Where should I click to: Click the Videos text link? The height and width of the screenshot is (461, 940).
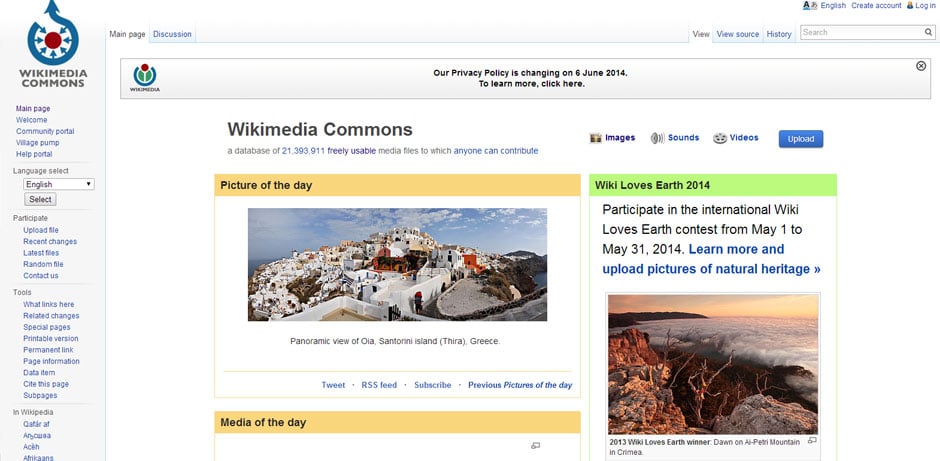(744, 138)
